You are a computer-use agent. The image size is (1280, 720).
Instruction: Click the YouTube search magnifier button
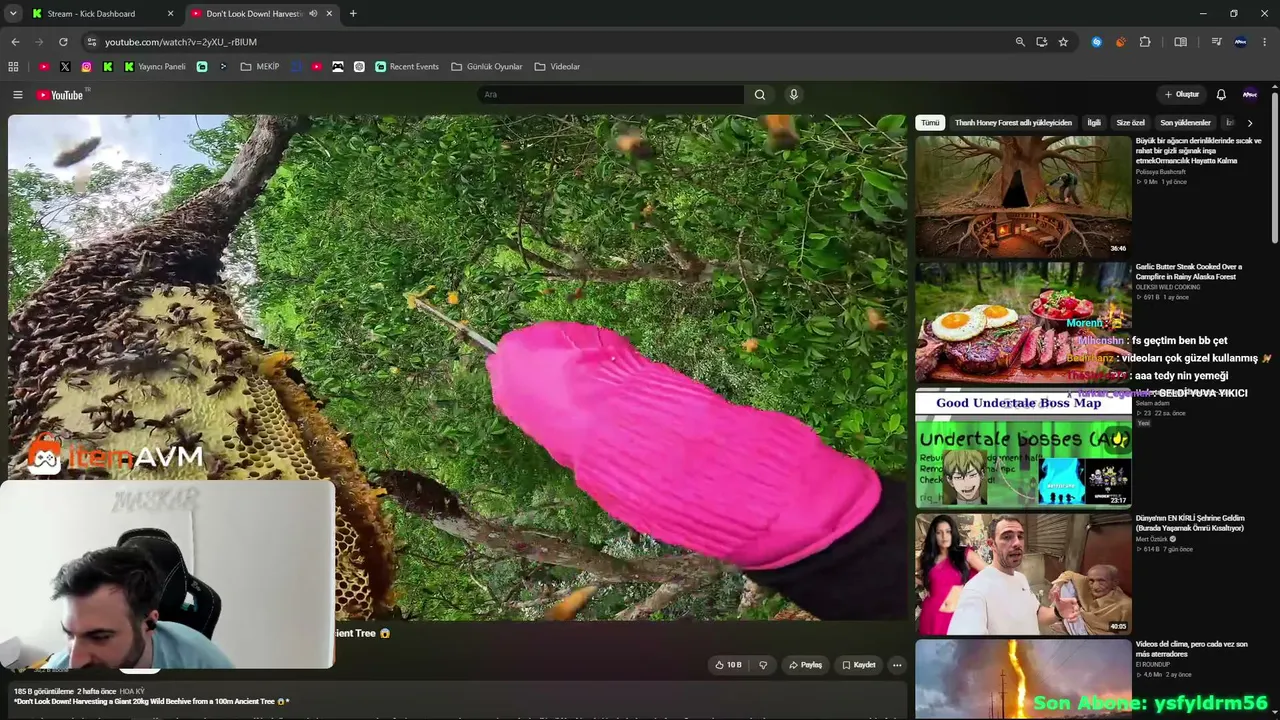click(760, 95)
